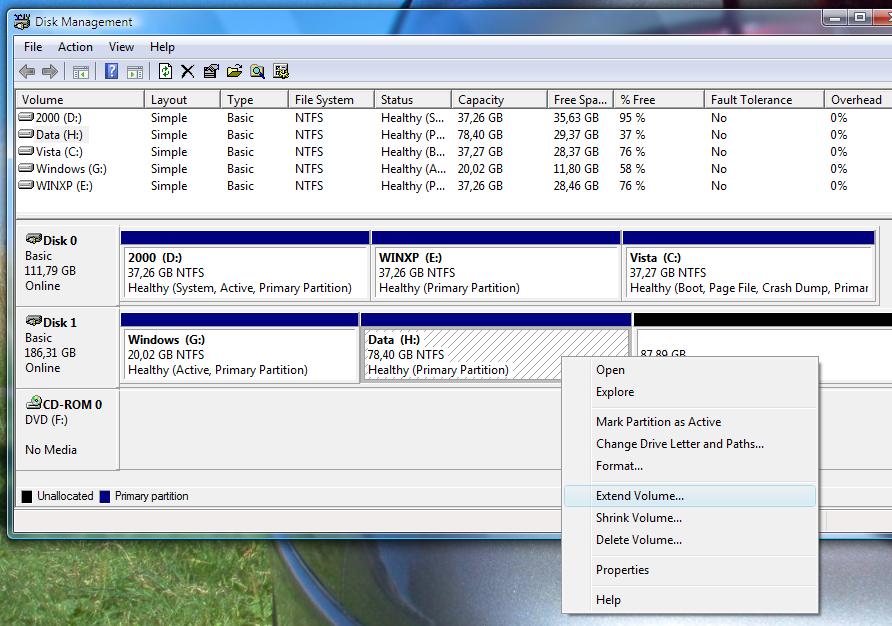Select the Windows (G:) partition block
This screenshot has height=626, width=892.
tap(239, 347)
